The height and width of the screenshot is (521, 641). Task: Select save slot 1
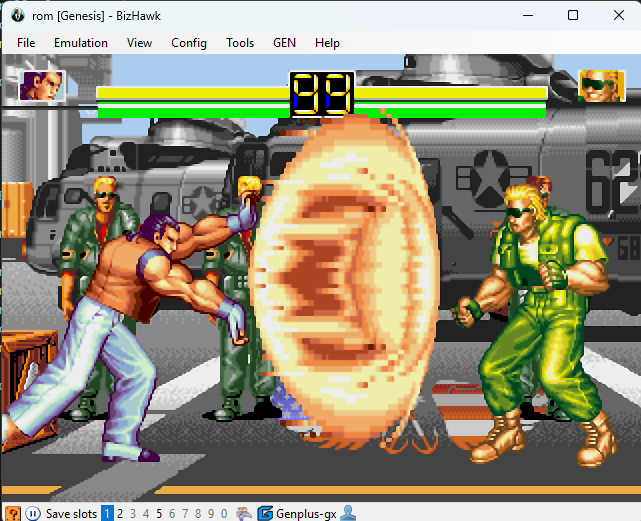click(x=107, y=513)
